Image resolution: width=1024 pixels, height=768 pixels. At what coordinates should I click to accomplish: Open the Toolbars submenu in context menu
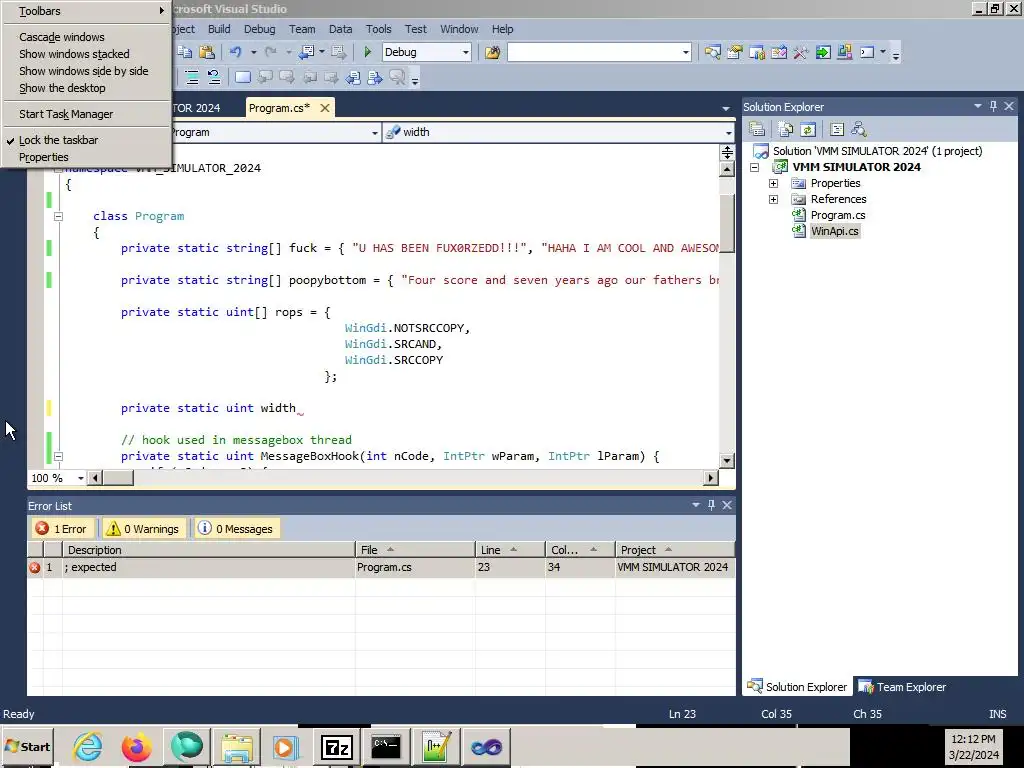point(85,11)
